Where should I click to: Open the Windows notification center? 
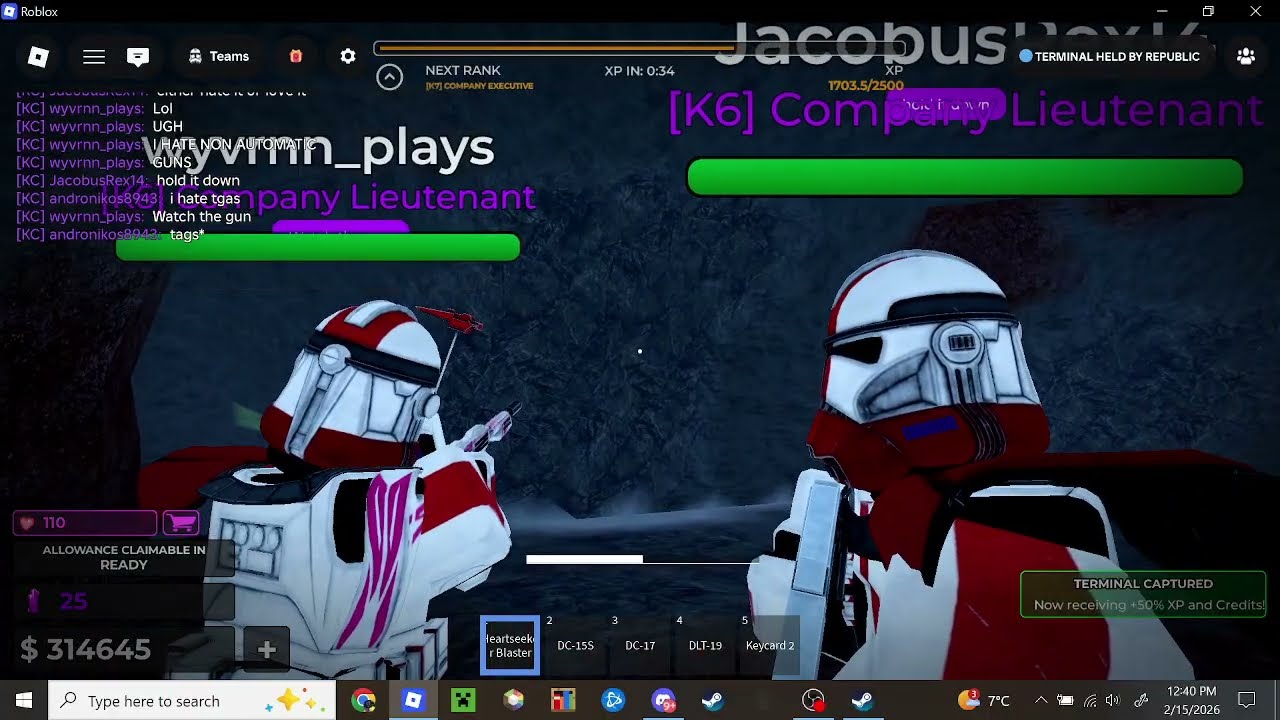coord(1247,701)
